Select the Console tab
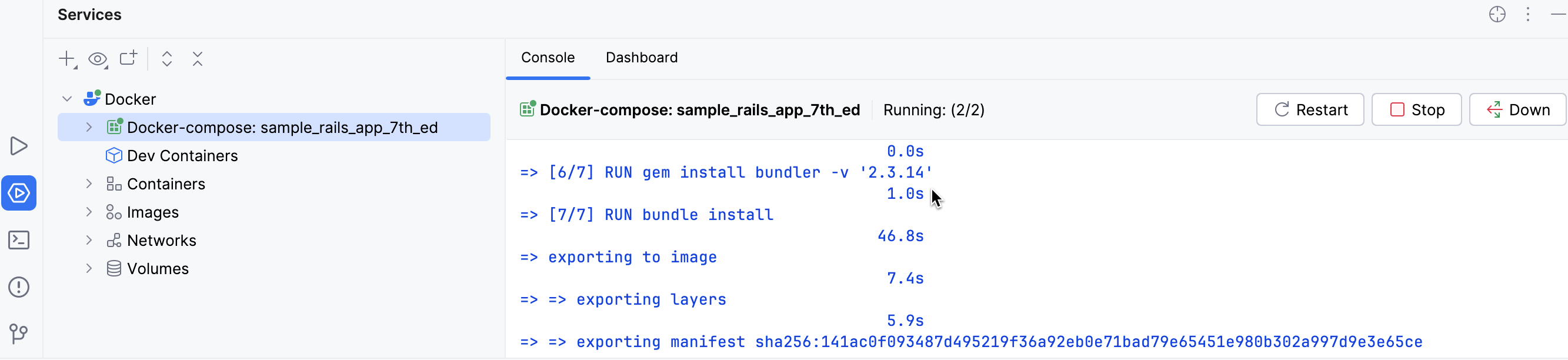This screenshot has height=360, width=1568. click(547, 58)
